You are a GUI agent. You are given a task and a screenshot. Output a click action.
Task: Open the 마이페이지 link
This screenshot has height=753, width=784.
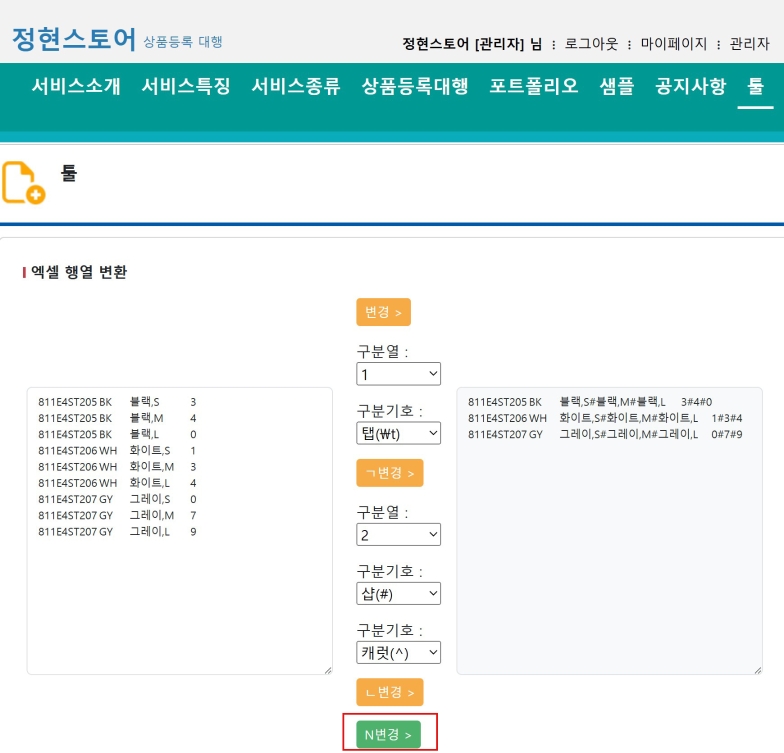pos(673,44)
